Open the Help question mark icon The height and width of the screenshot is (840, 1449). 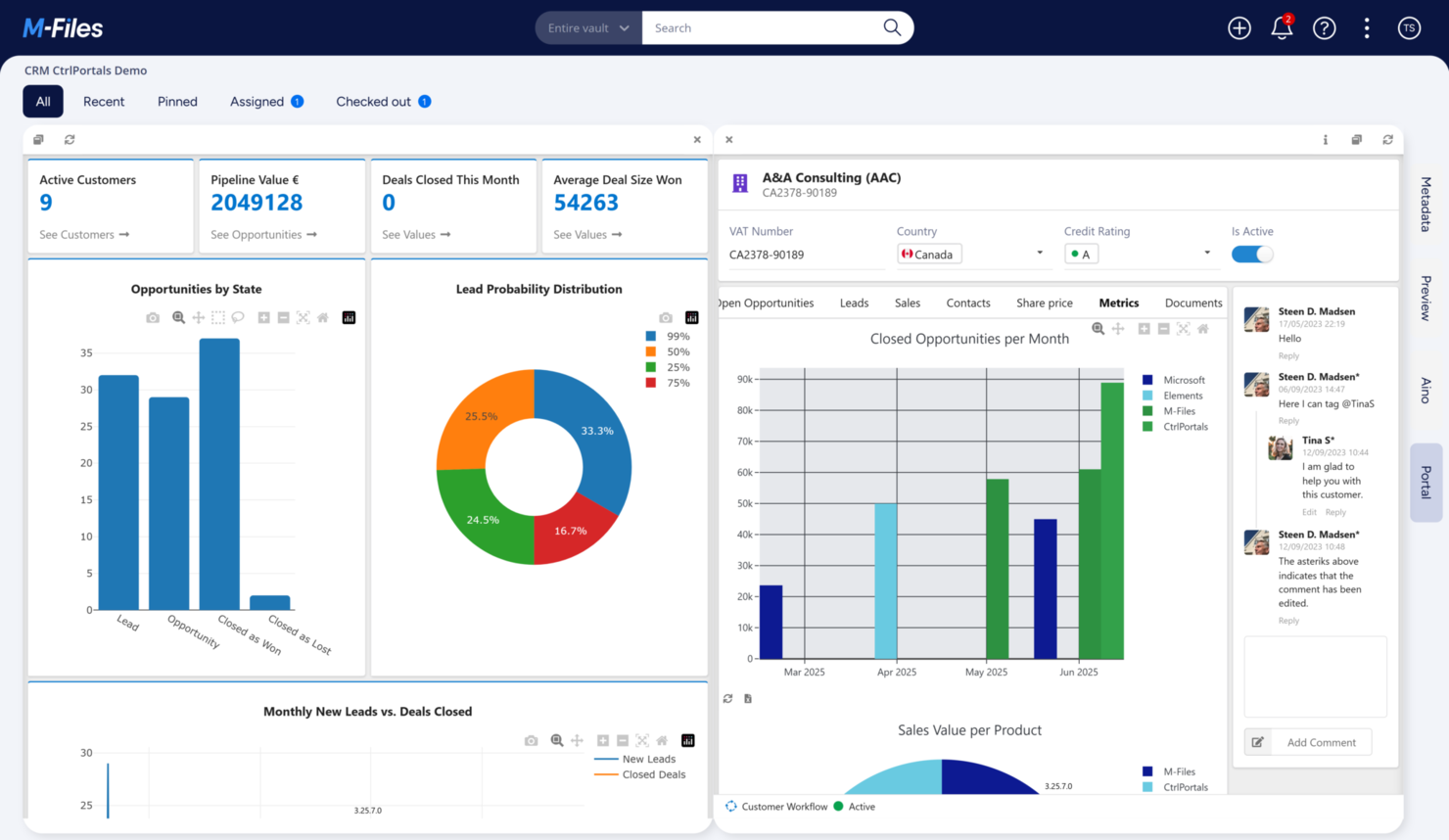[x=1325, y=27]
